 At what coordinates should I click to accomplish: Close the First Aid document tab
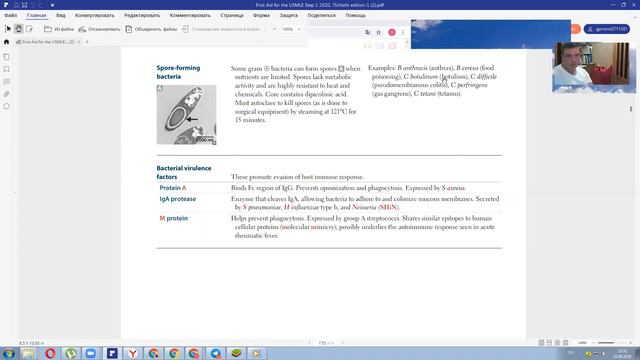pos(79,42)
